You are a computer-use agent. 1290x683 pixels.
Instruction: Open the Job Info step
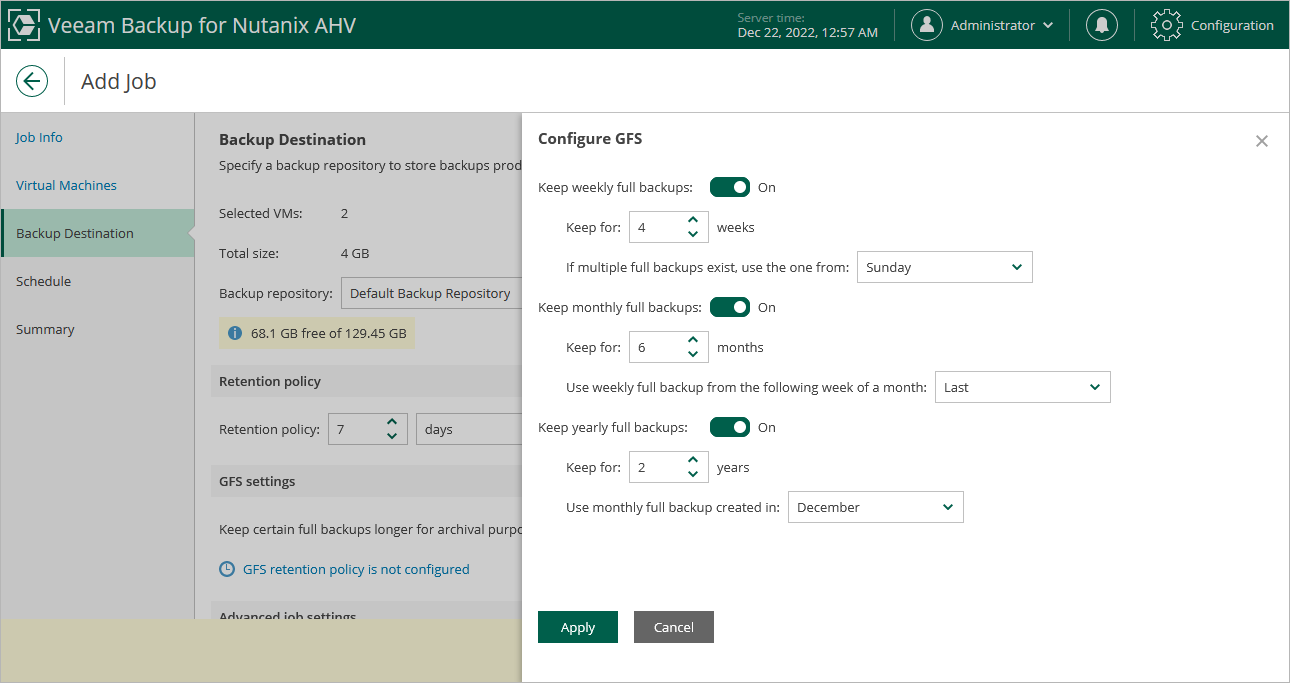click(39, 137)
